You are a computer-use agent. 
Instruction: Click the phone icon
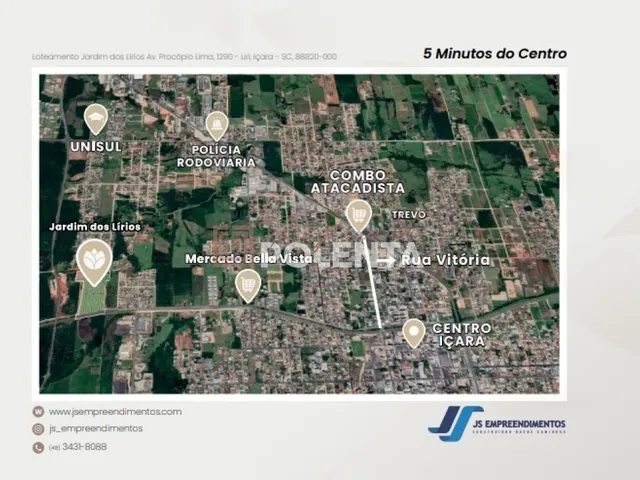[38, 447]
